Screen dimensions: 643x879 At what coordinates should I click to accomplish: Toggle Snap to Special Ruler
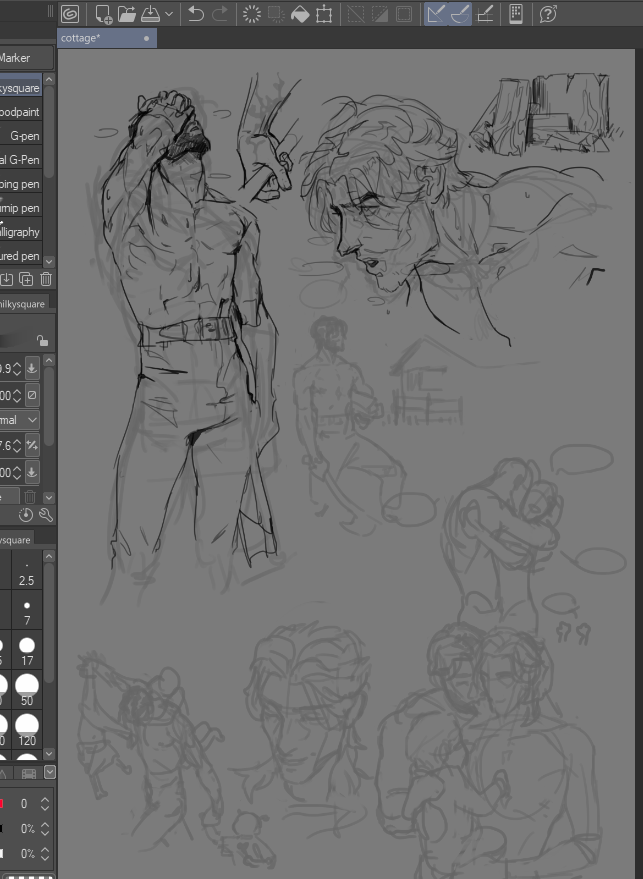(x=460, y=14)
